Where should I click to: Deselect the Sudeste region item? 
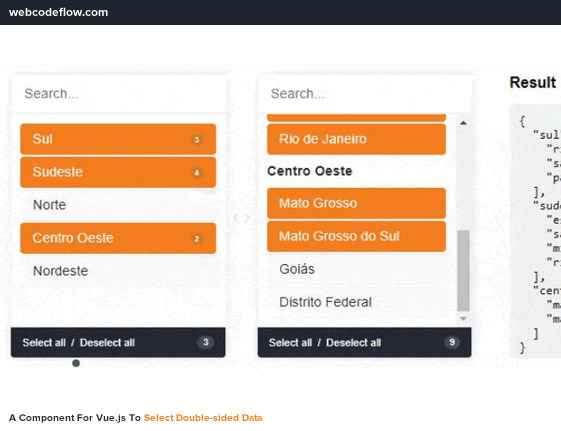click(x=118, y=172)
